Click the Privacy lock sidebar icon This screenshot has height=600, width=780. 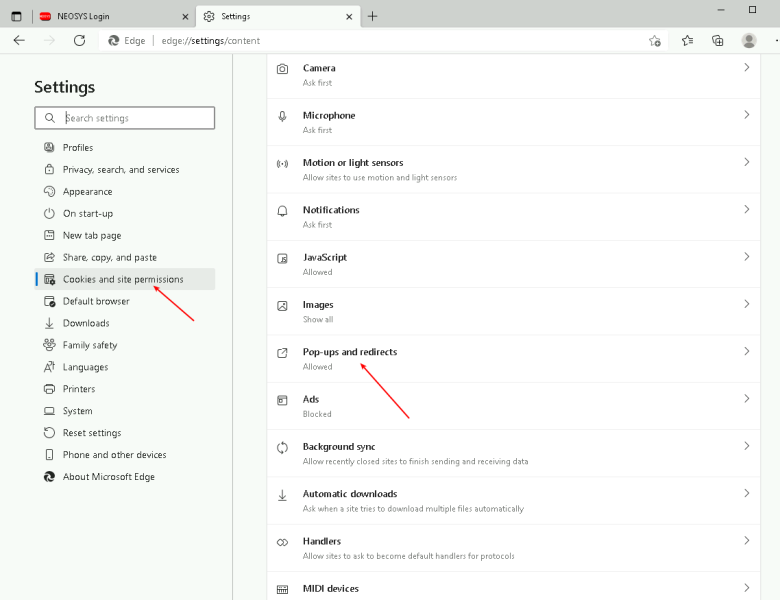[x=49, y=169]
